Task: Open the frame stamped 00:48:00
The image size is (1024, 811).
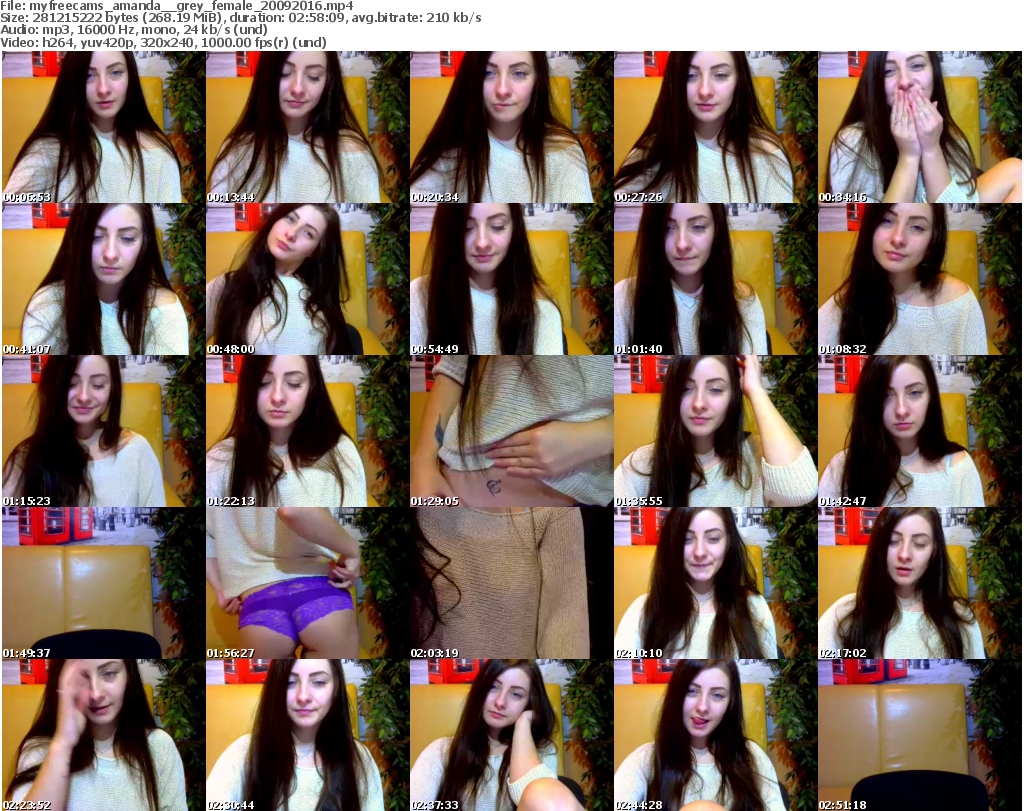Action: [x=308, y=279]
